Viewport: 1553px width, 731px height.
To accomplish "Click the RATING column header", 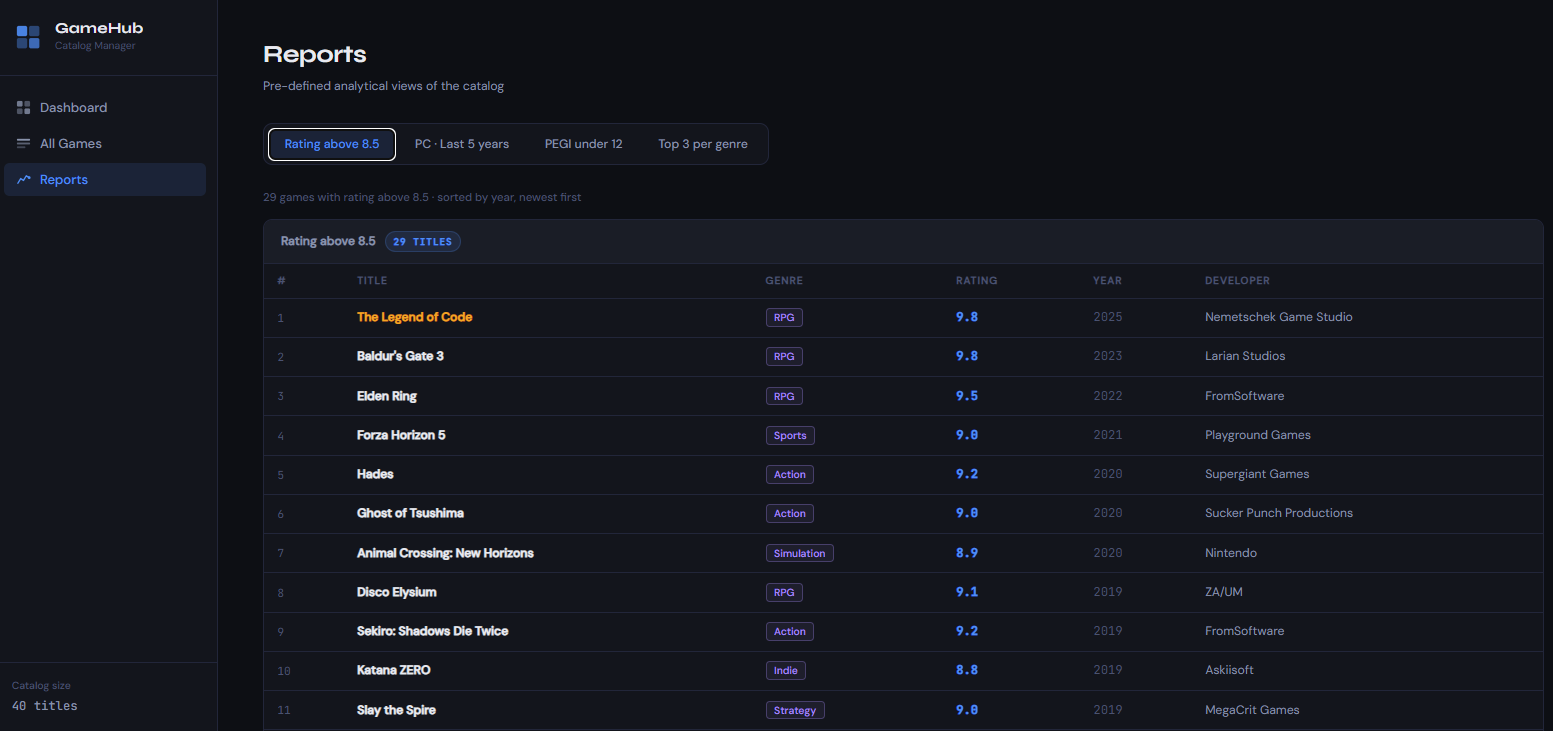I will tap(976, 281).
